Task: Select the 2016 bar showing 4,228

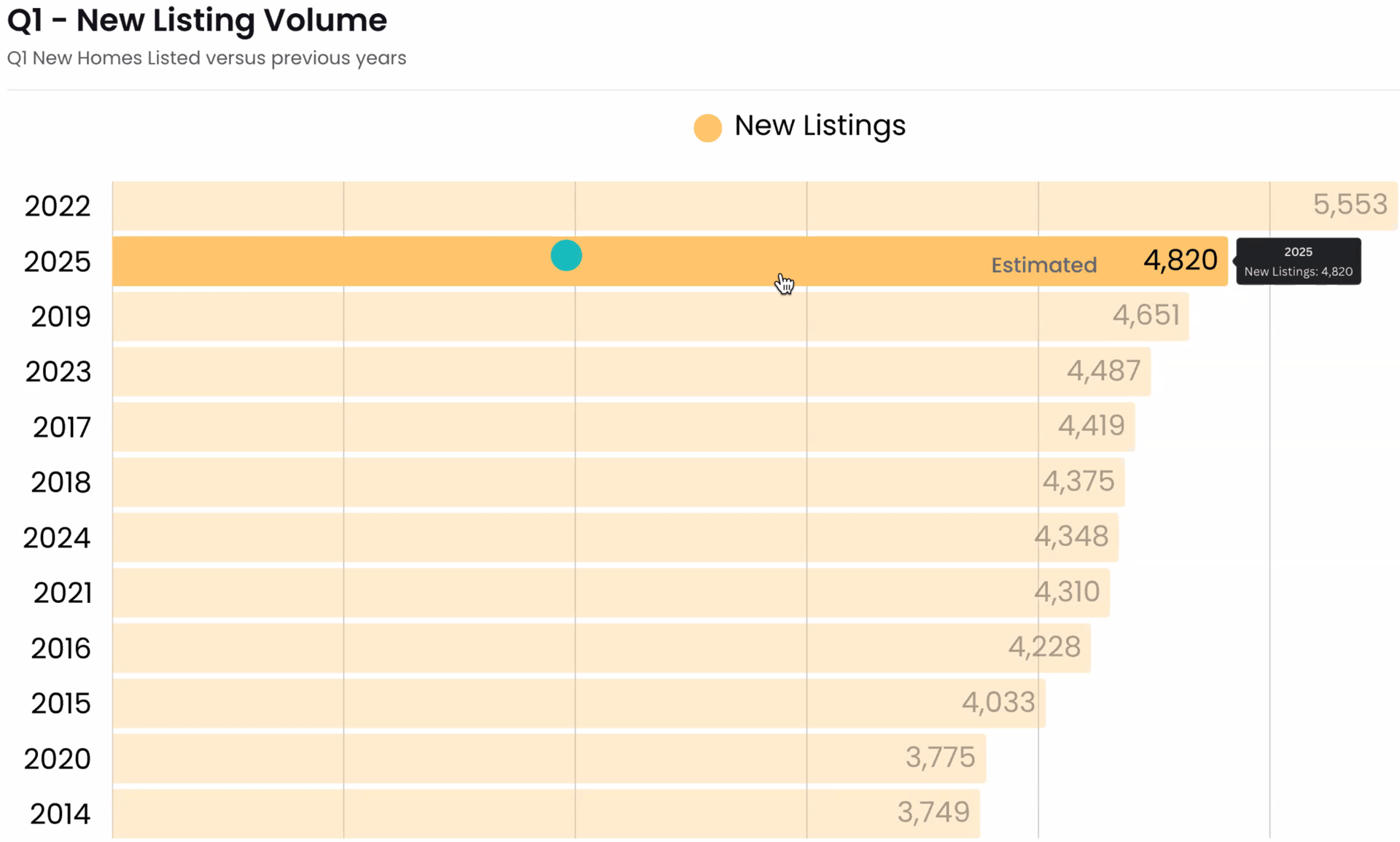Action: 602,648
